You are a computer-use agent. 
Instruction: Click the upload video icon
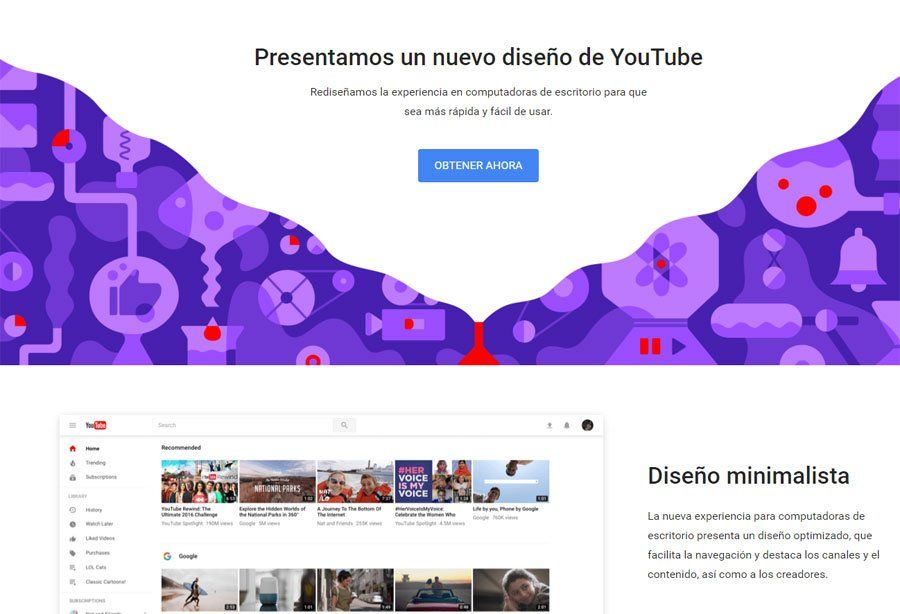tap(549, 425)
